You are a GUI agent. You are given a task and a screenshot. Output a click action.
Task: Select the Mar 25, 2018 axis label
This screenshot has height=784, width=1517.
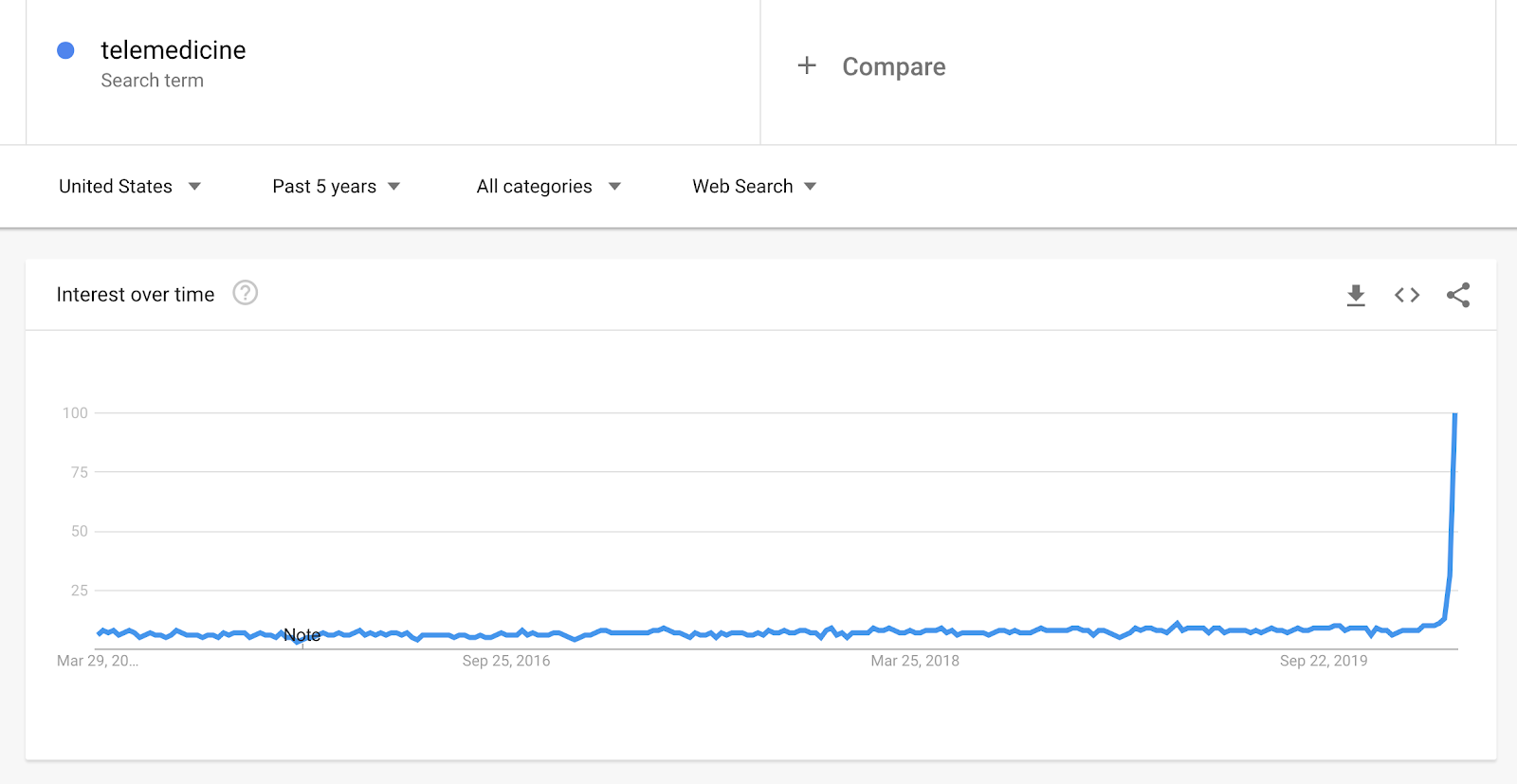[x=915, y=661]
